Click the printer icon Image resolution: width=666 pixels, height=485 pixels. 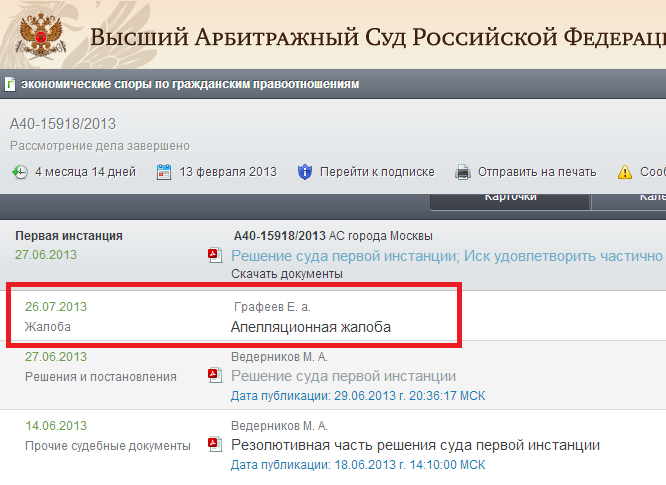[463, 172]
